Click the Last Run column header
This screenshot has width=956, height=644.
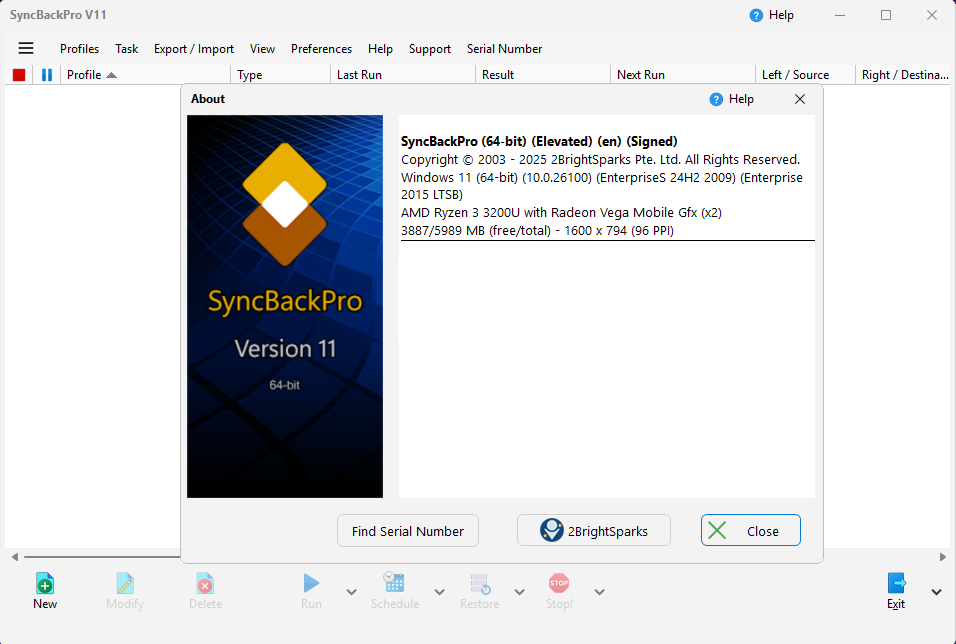coord(403,75)
